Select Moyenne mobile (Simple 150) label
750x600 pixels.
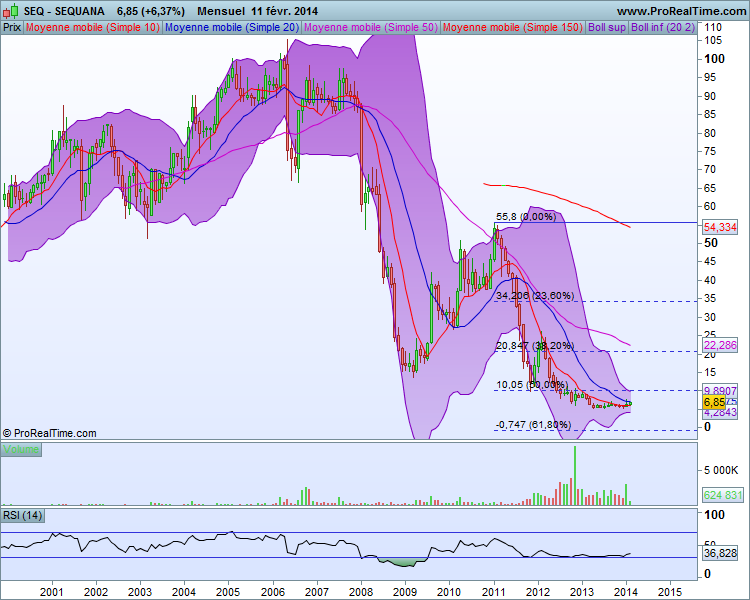[513, 27]
